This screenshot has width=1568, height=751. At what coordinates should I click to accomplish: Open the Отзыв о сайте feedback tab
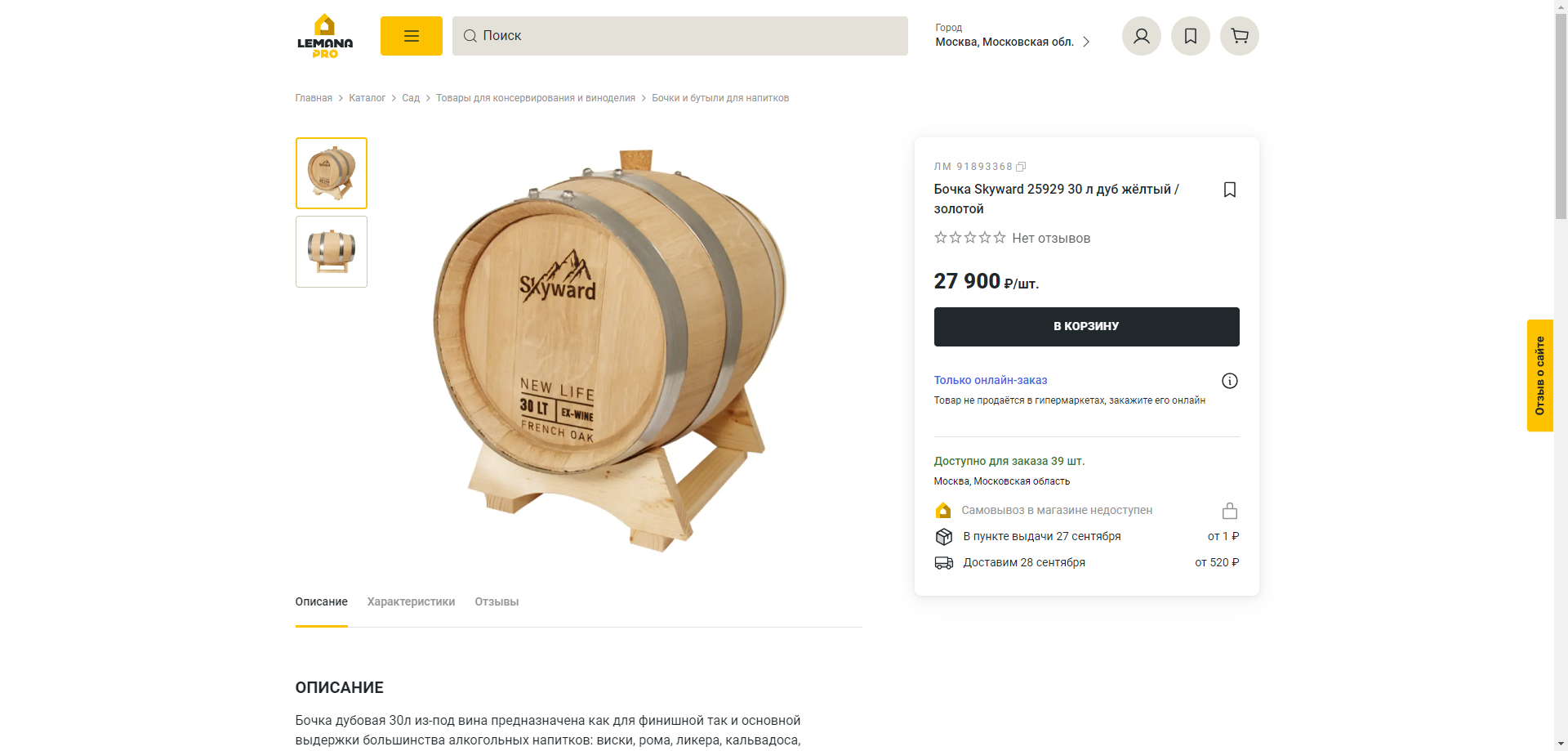[1539, 375]
